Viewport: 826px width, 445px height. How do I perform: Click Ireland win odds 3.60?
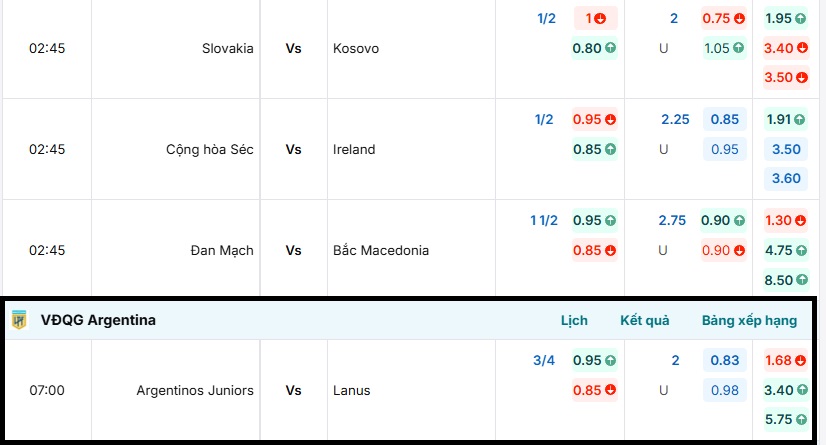[785, 178]
